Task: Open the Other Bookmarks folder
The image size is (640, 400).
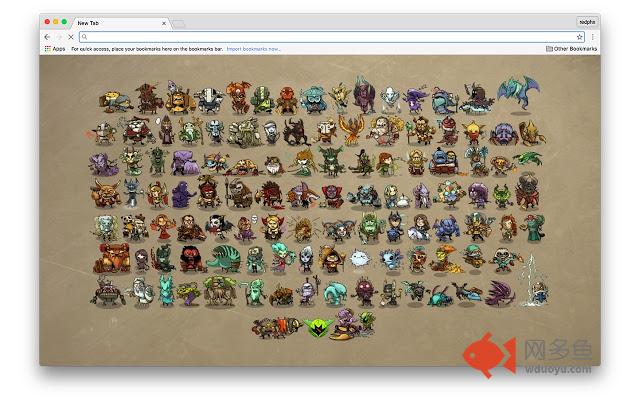Action: [x=571, y=49]
